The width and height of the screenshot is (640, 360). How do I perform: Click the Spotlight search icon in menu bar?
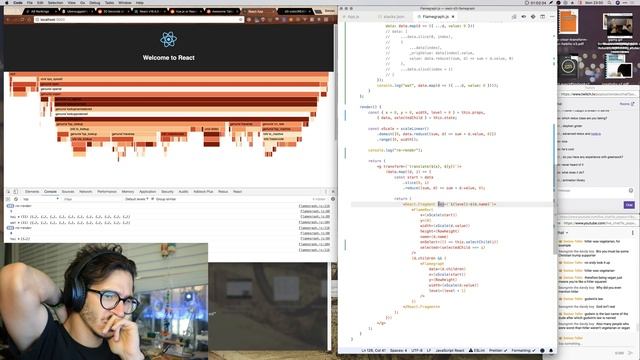609,2
